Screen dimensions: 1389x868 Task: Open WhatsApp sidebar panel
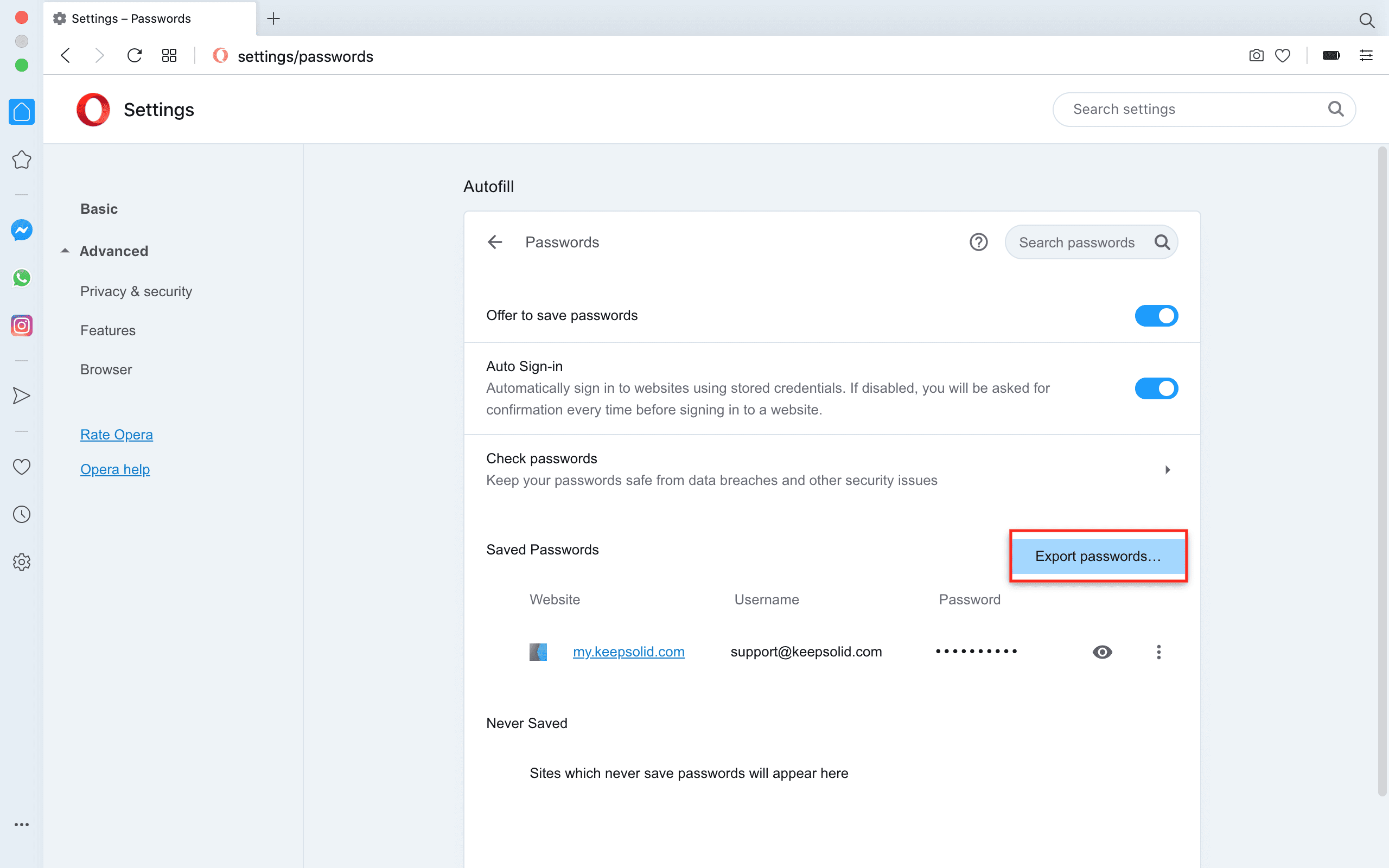pyautogui.click(x=21, y=278)
